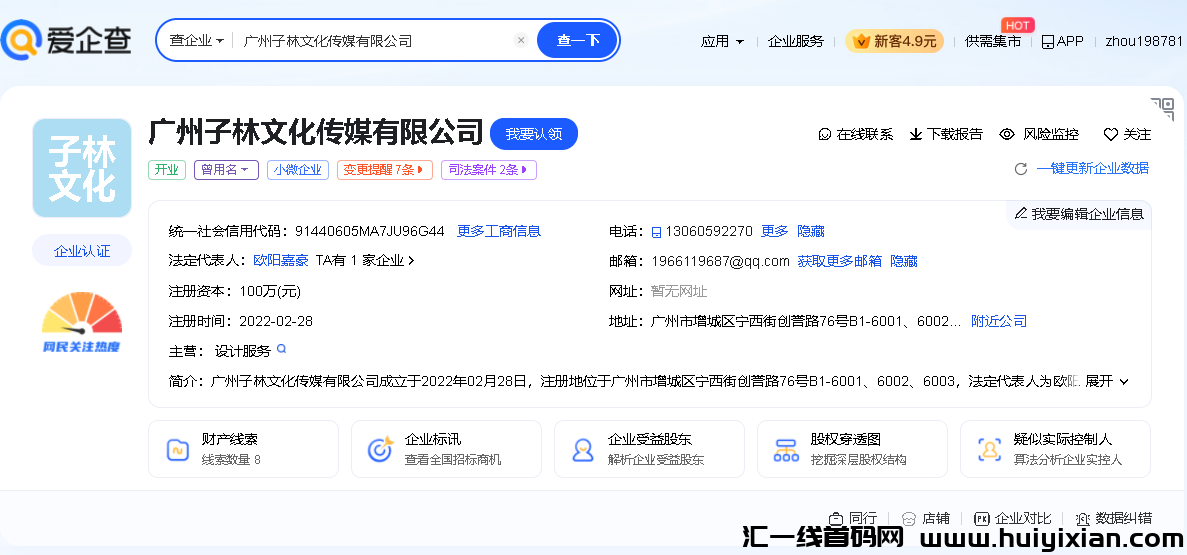Image resolution: width=1187 pixels, height=555 pixels.
Task: Click the 开业 status tag
Action: point(167,170)
